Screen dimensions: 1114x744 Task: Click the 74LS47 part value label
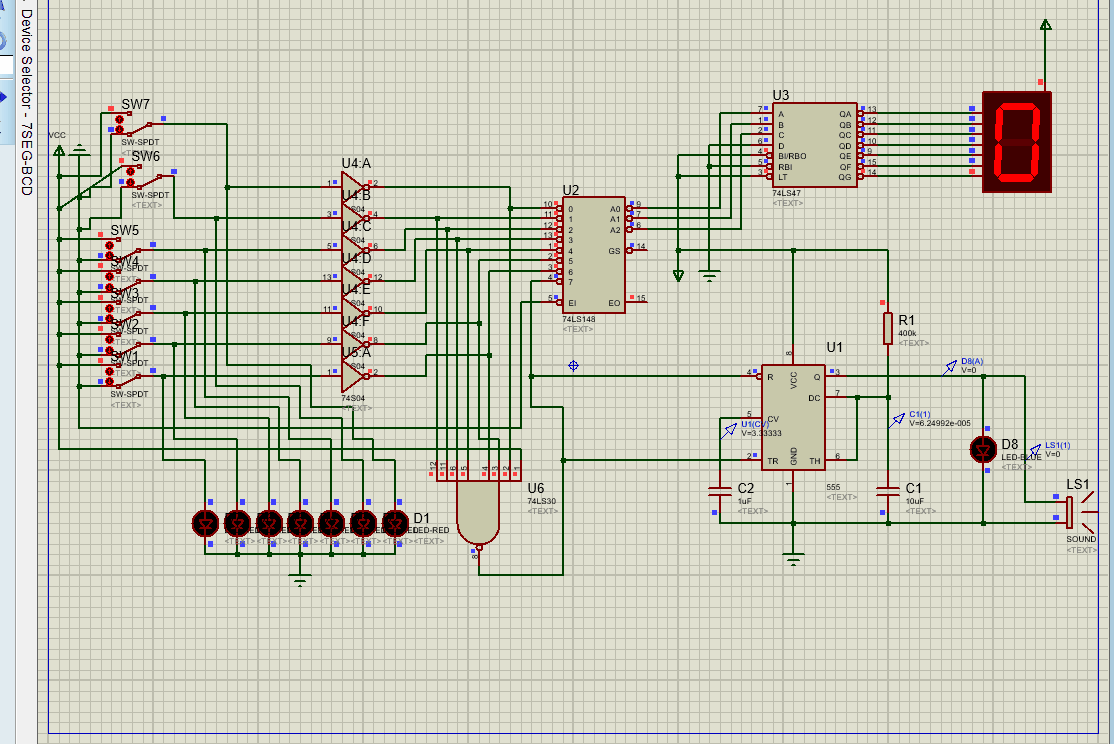[787, 193]
